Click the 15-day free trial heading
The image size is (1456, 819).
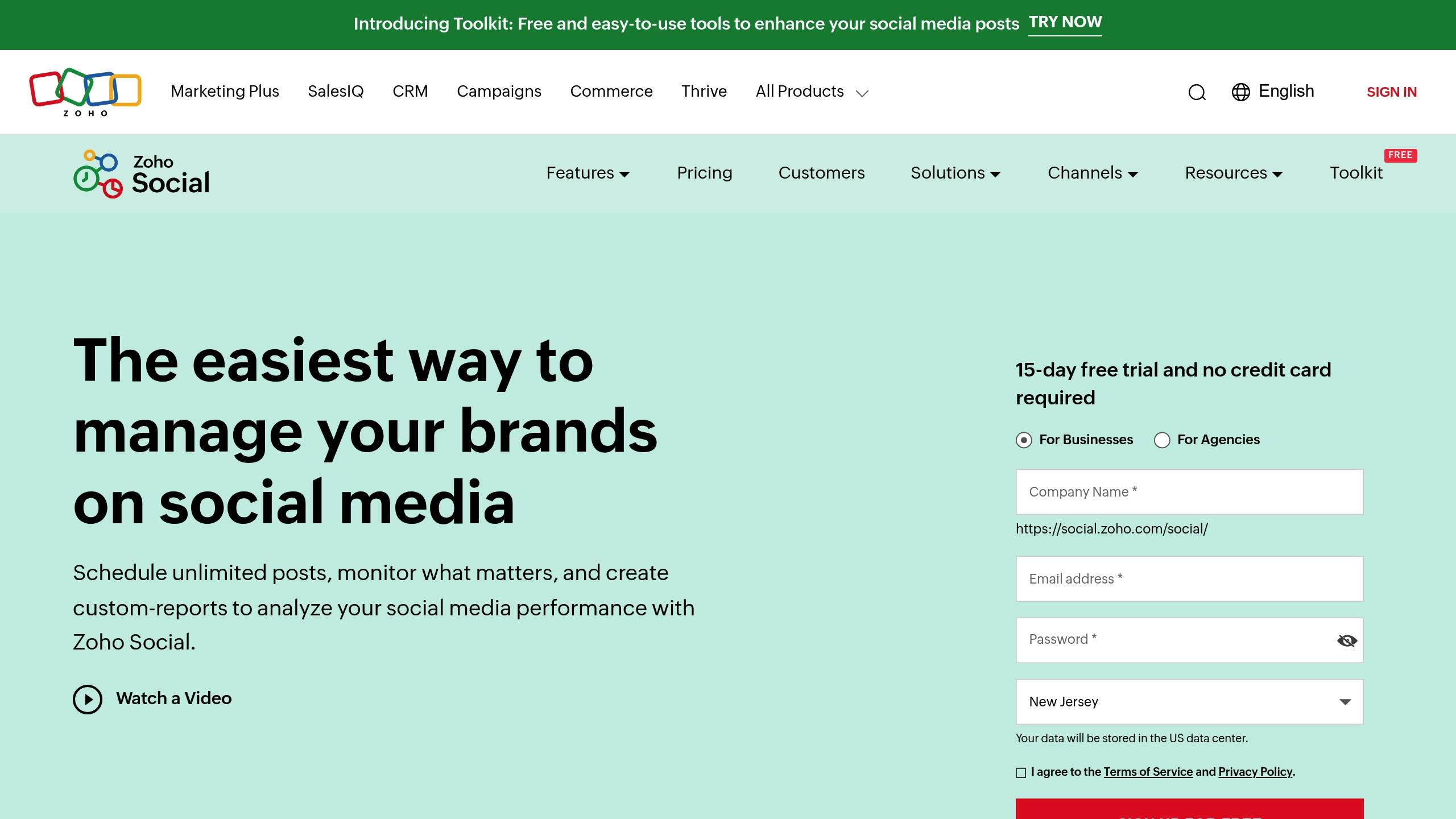tap(1173, 384)
